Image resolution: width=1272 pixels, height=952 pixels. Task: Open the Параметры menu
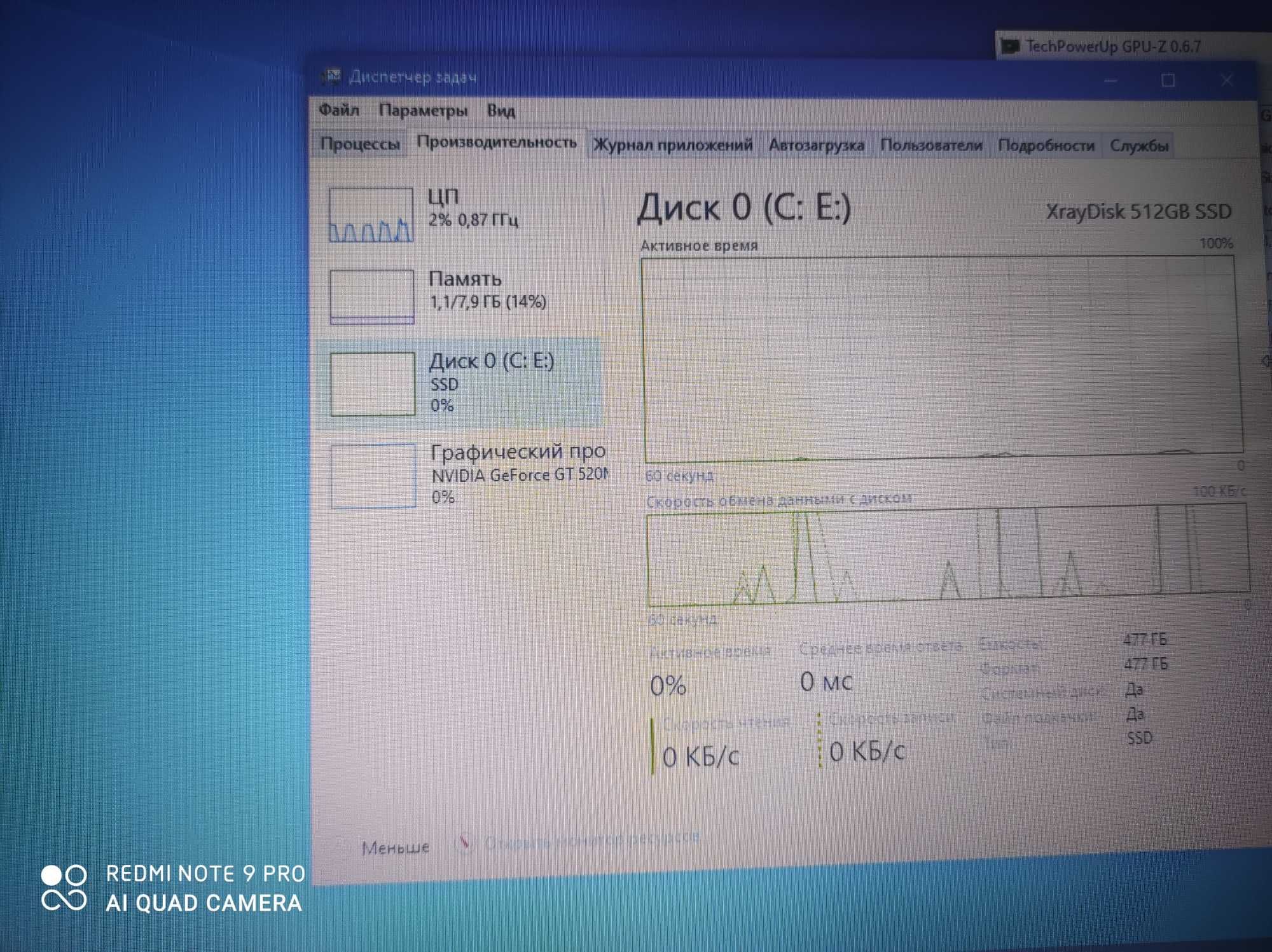(423, 111)
